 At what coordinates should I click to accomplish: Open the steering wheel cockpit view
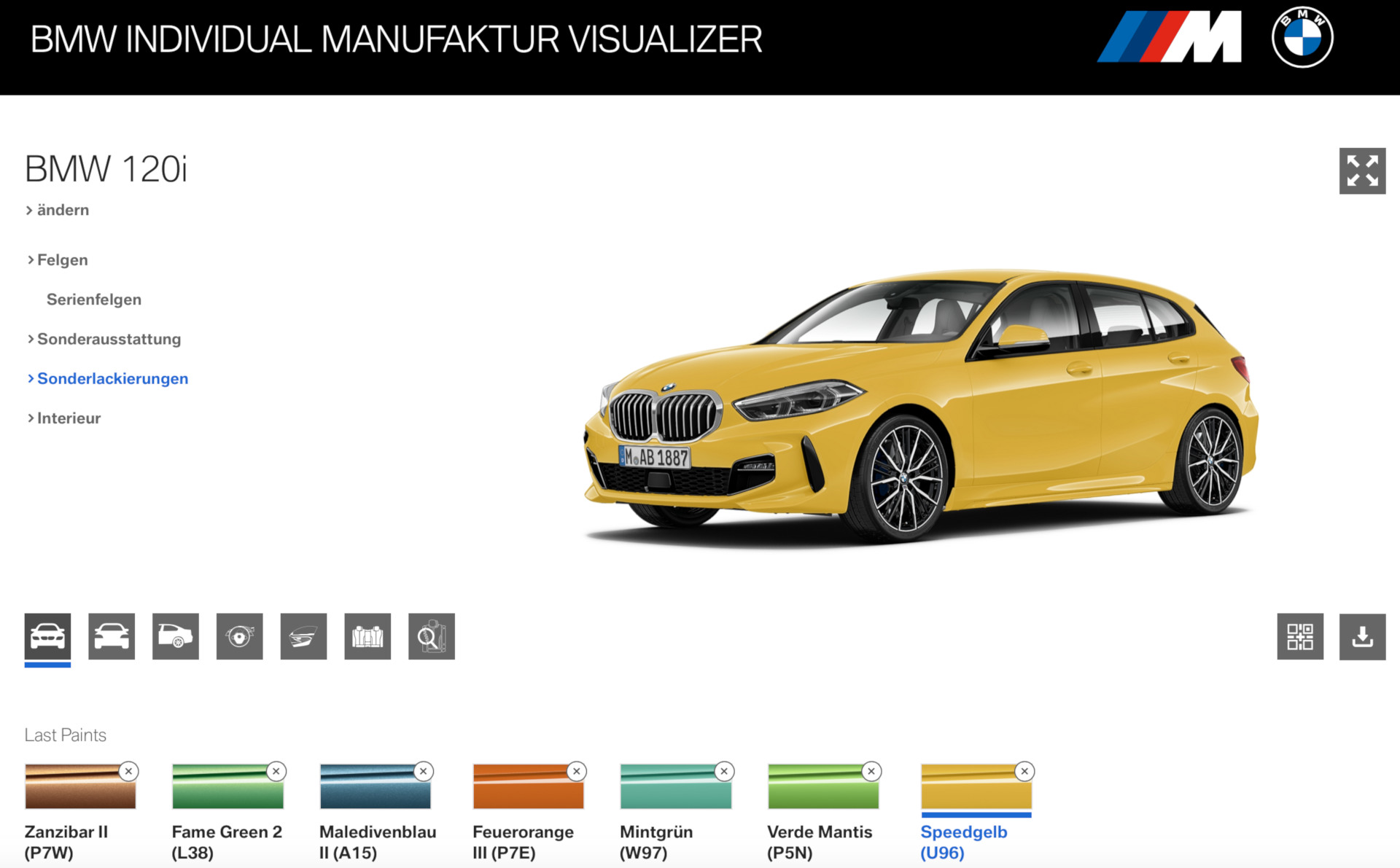(239, 636)
